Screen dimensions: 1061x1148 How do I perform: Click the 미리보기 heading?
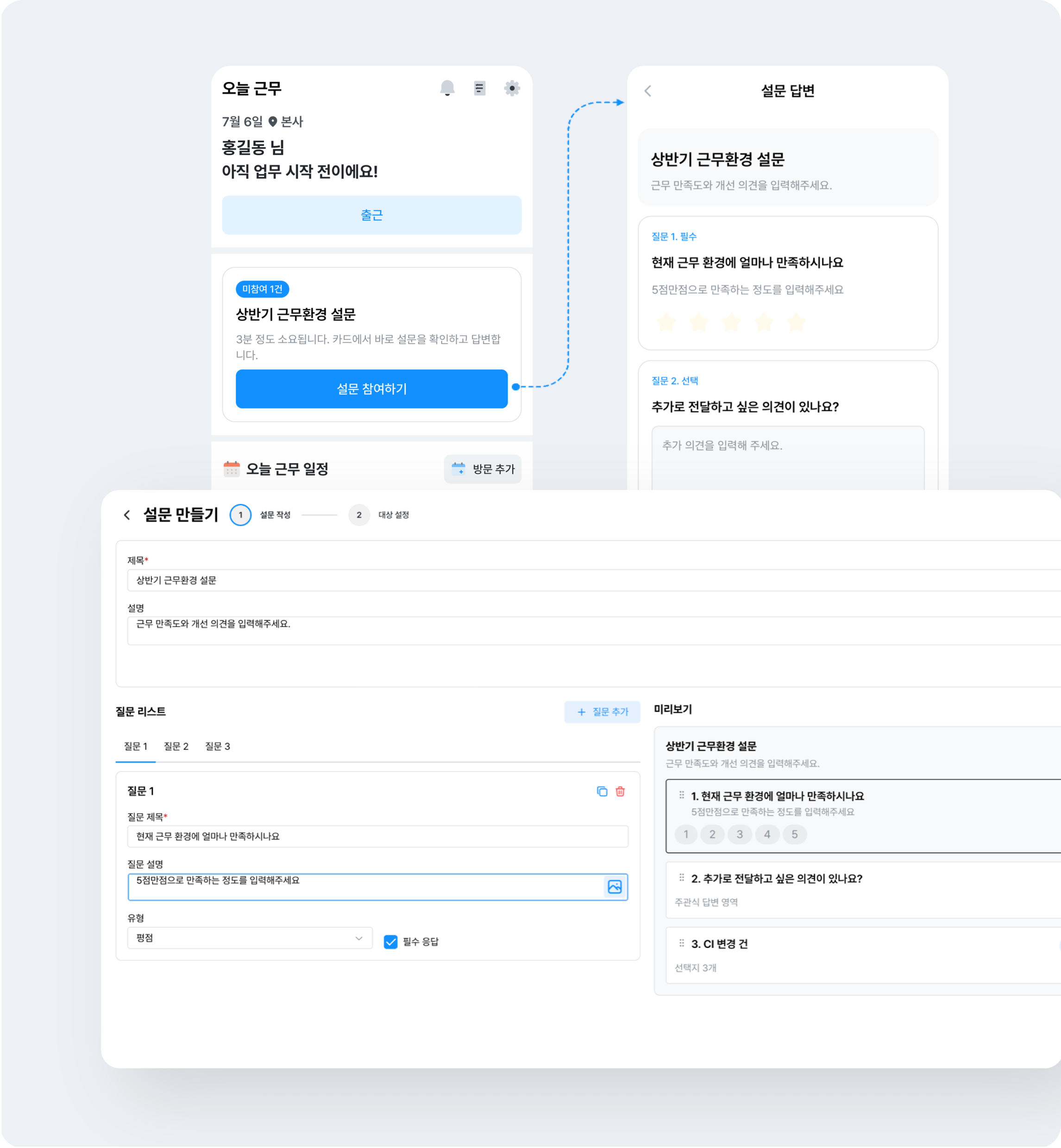[673, 709]
